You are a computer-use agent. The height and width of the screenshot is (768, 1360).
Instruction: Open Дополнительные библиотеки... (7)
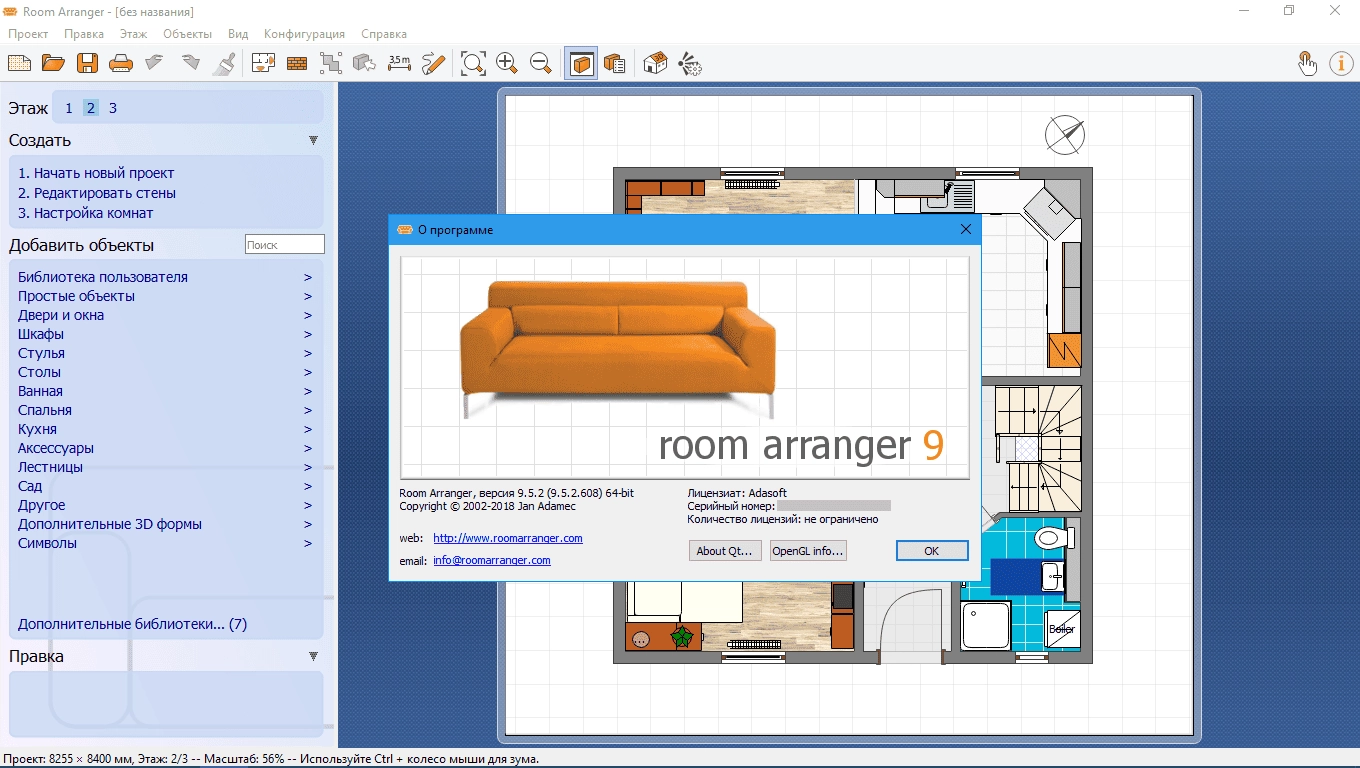[x=132, y=624]
